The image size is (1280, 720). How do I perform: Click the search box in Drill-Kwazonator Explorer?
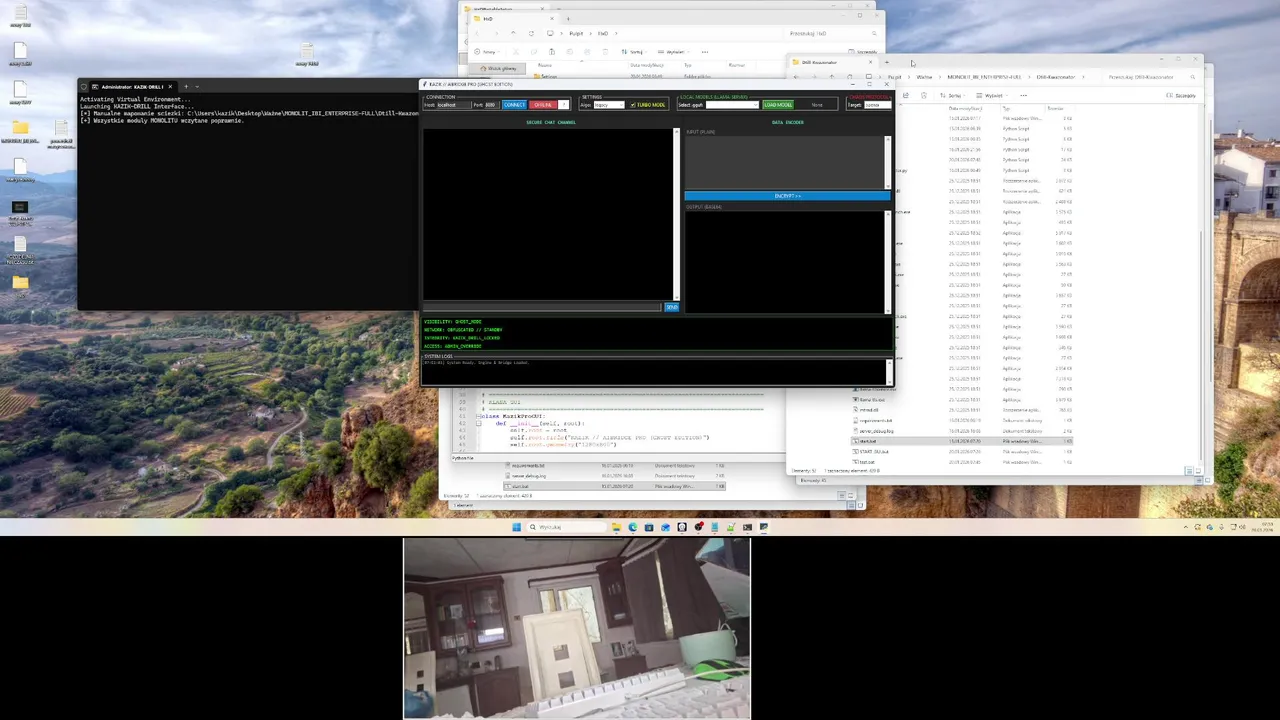pyautogui.click(x=1150, y=77)
